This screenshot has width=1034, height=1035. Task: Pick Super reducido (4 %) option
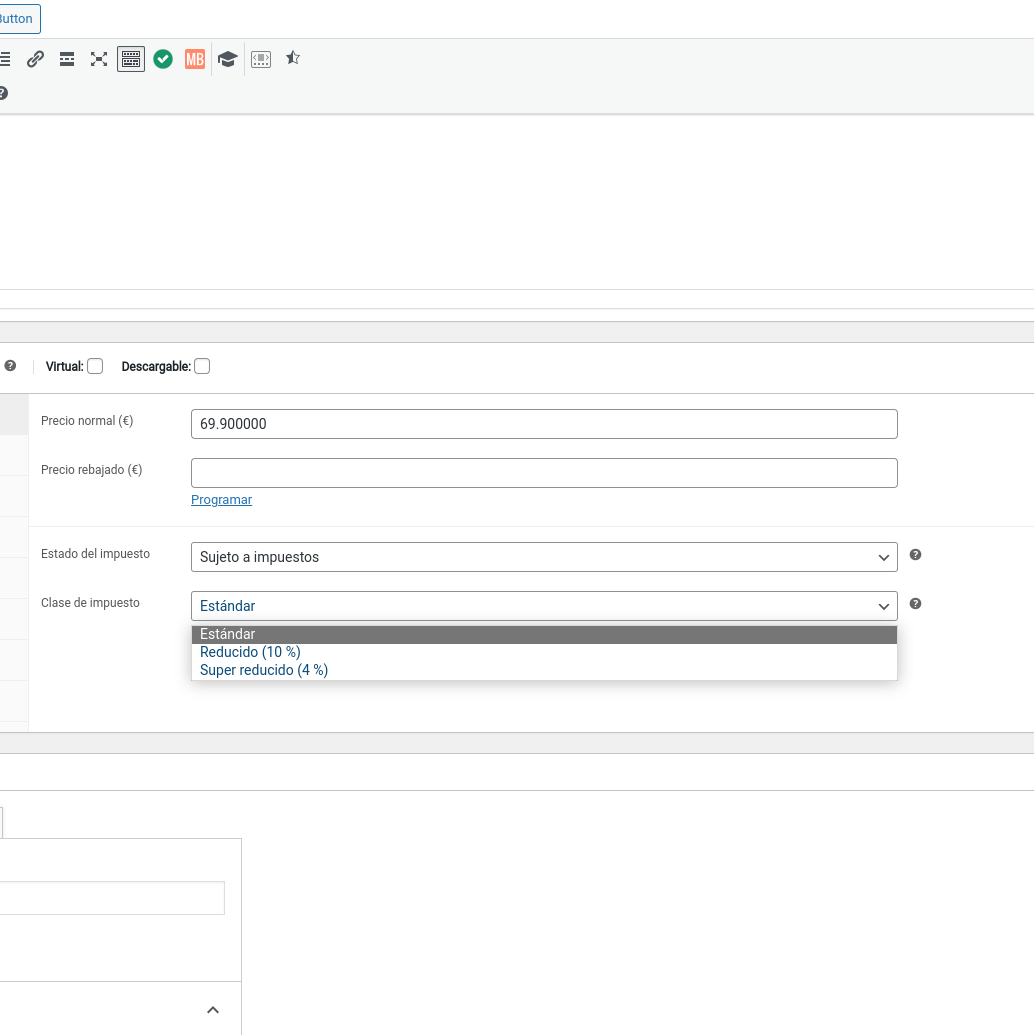click(264, 670)
